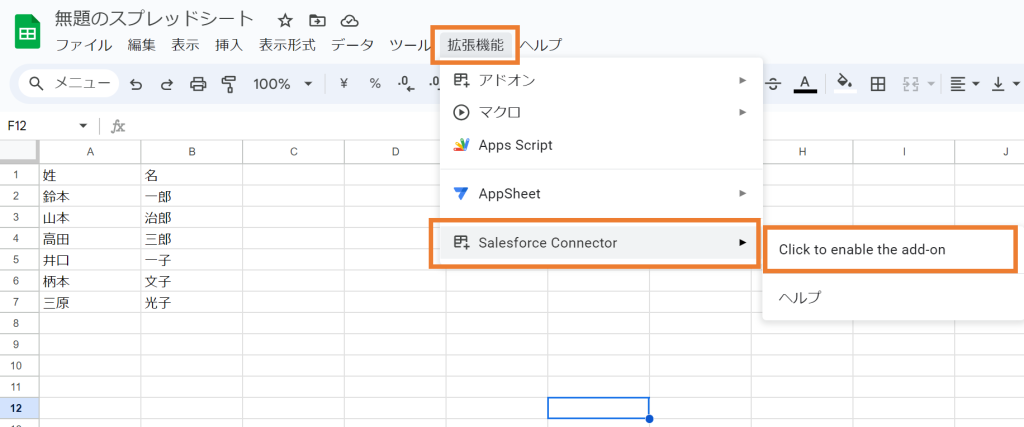The width and height of the screenshot is (1024, 427).
Task: Select column I header
Action: pyautogui.click(x=904, y=151)
